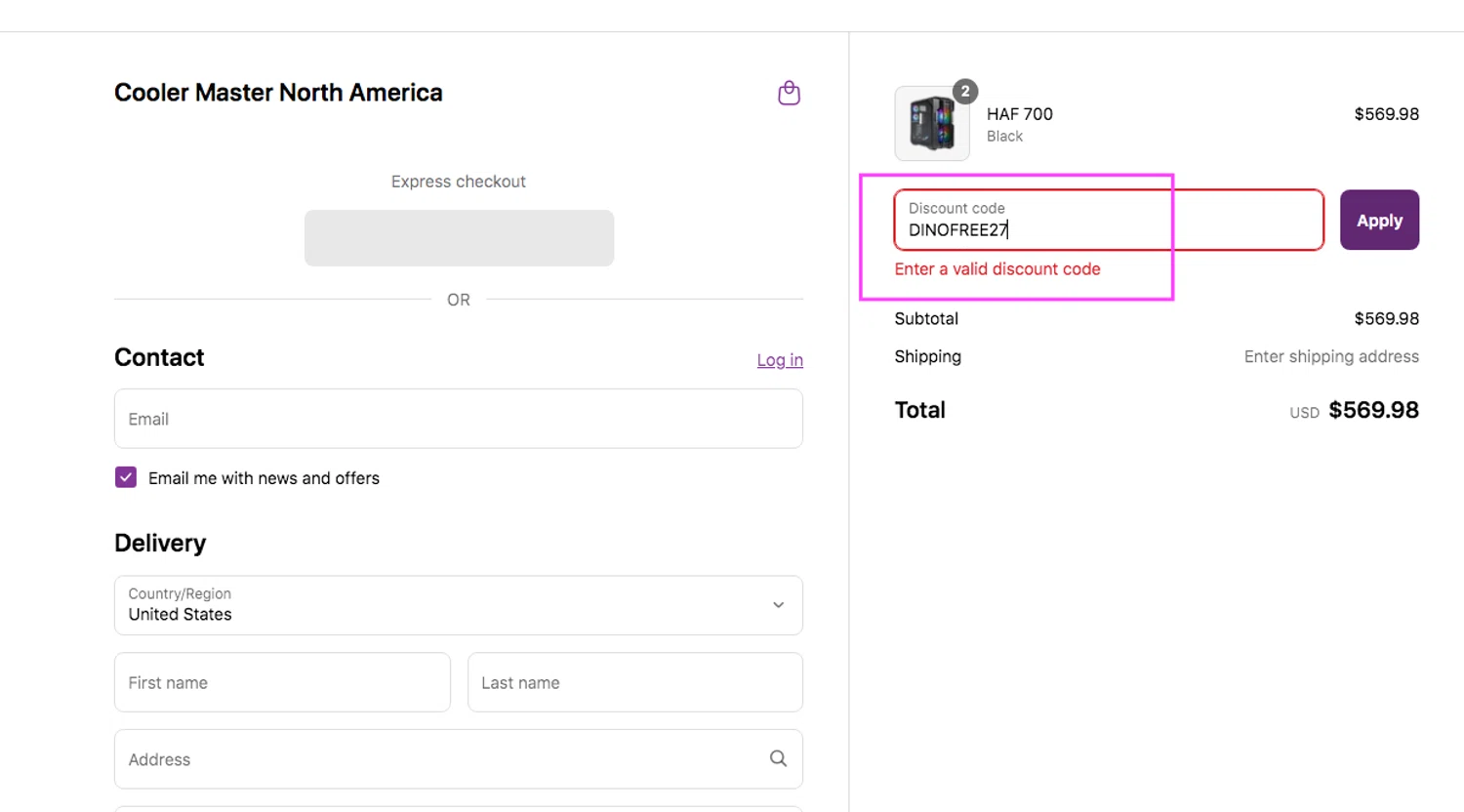This screenshot has height=812, width=1464.
Task: Click the Express checkout label
Action: tap(459, 182)
